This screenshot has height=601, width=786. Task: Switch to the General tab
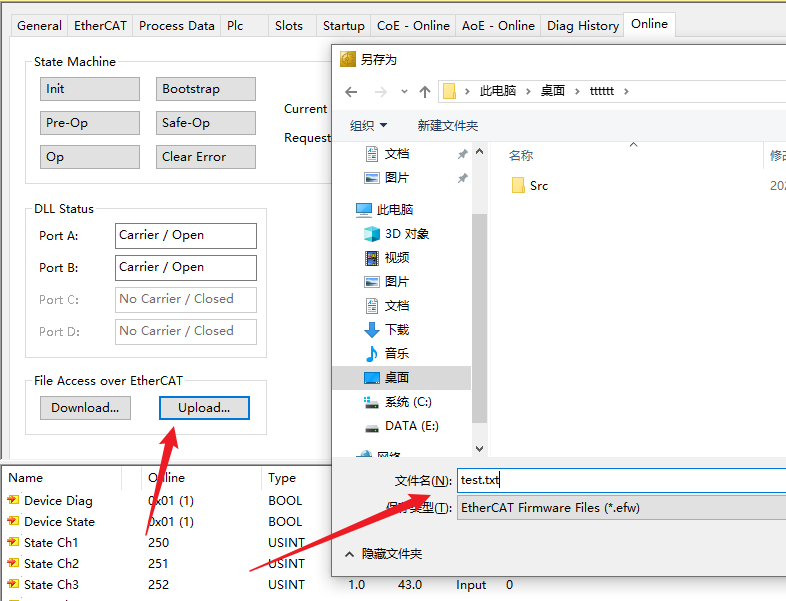coord(39,26)
